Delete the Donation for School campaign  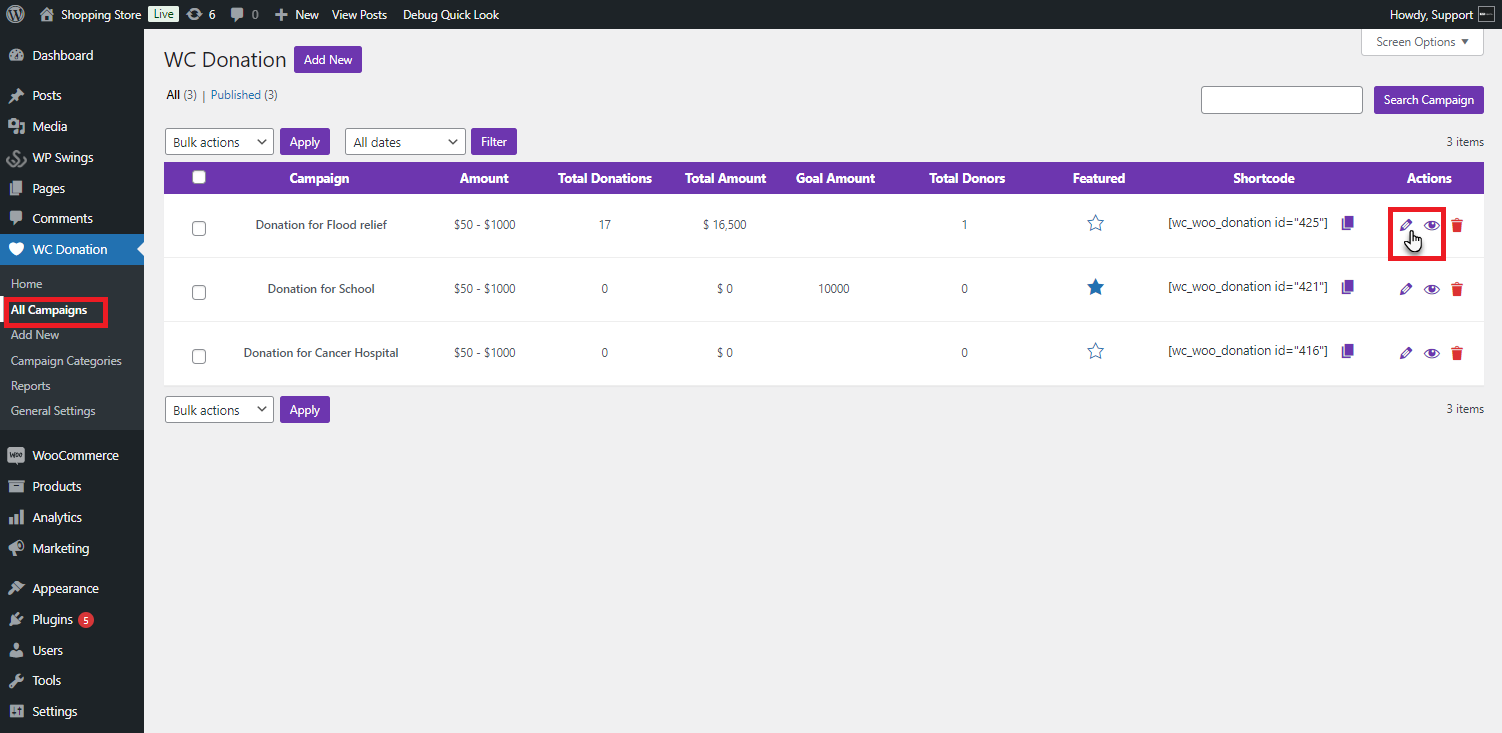click(x=1457, y=289)
